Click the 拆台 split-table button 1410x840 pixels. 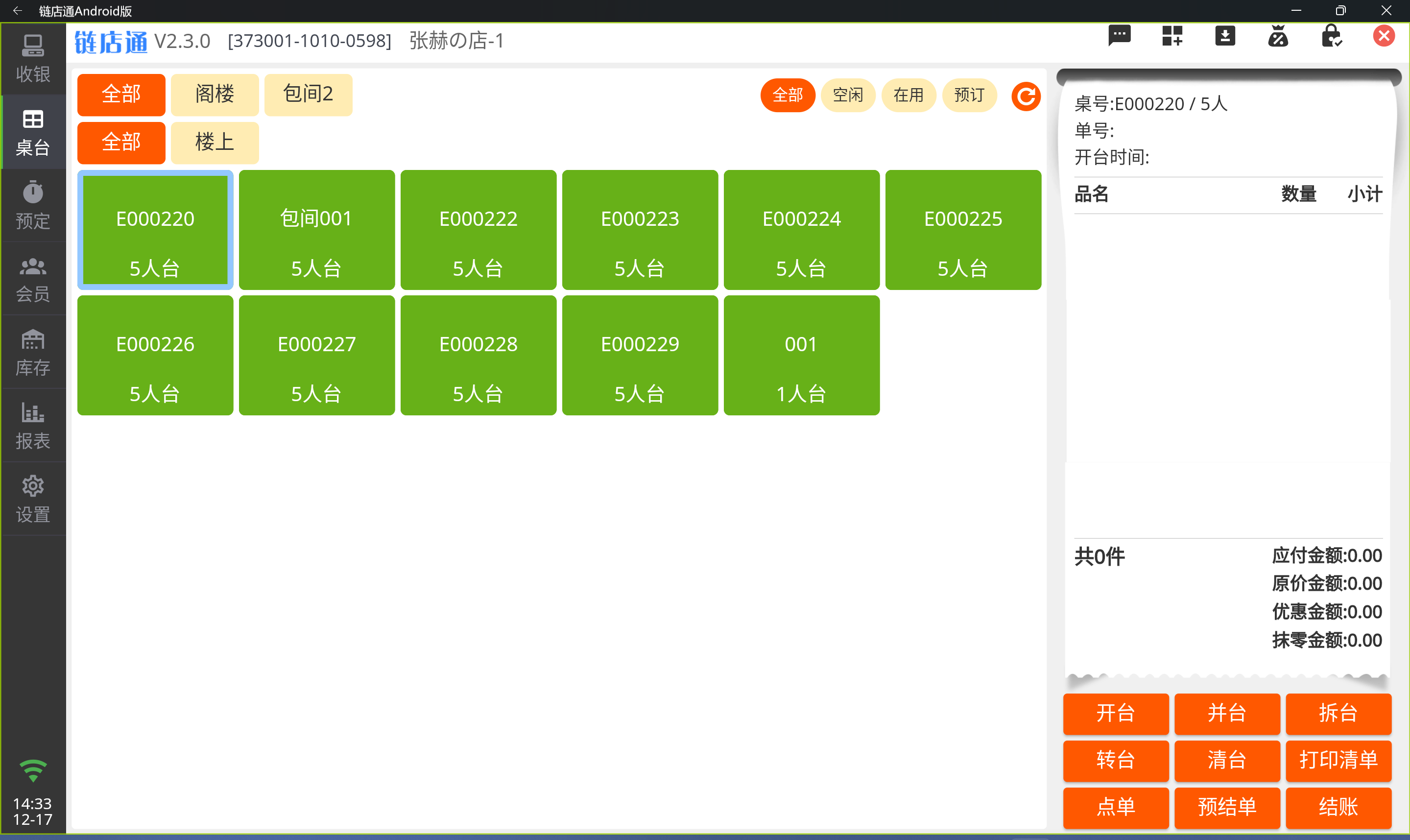point(1338,713)
